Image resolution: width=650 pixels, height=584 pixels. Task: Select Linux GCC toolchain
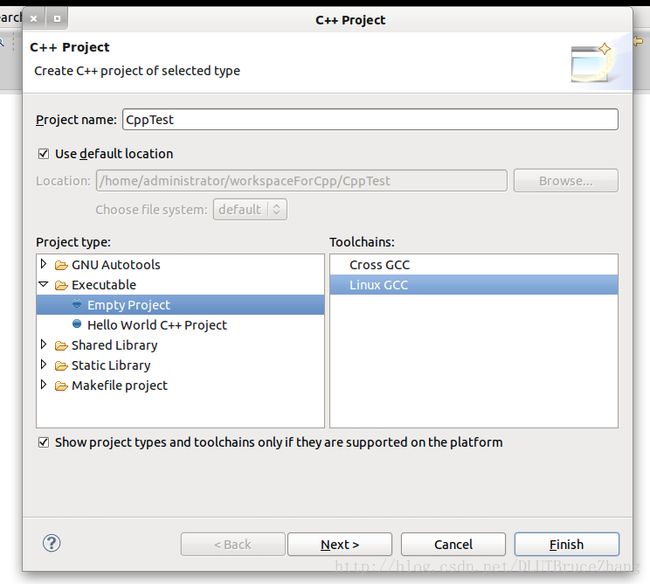(x=474, y=285)
